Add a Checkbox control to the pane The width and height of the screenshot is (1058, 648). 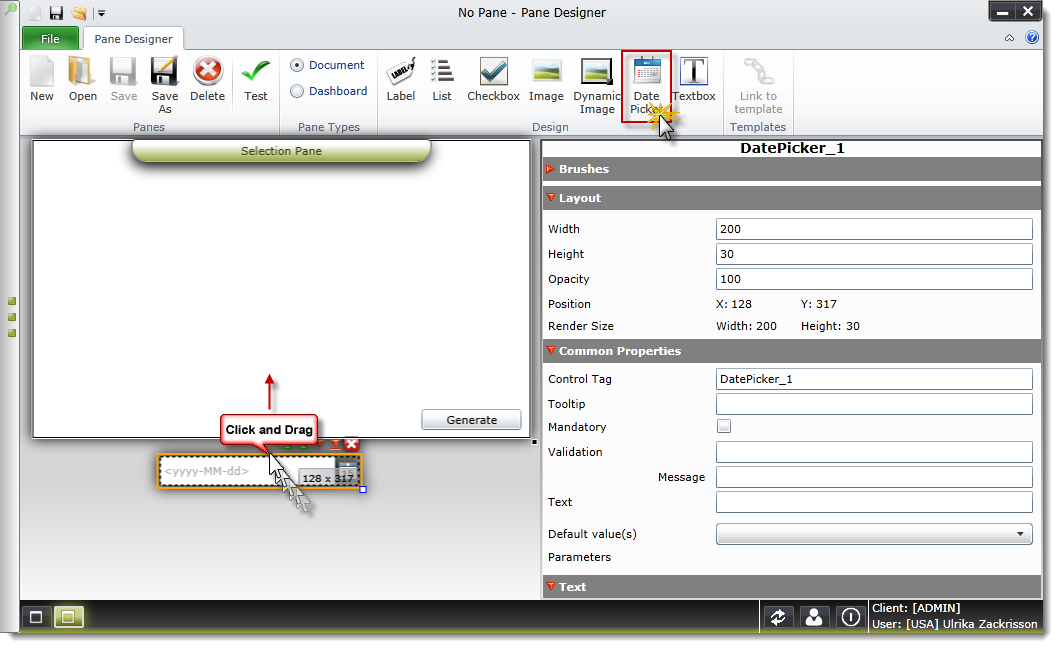pos(493,80)
